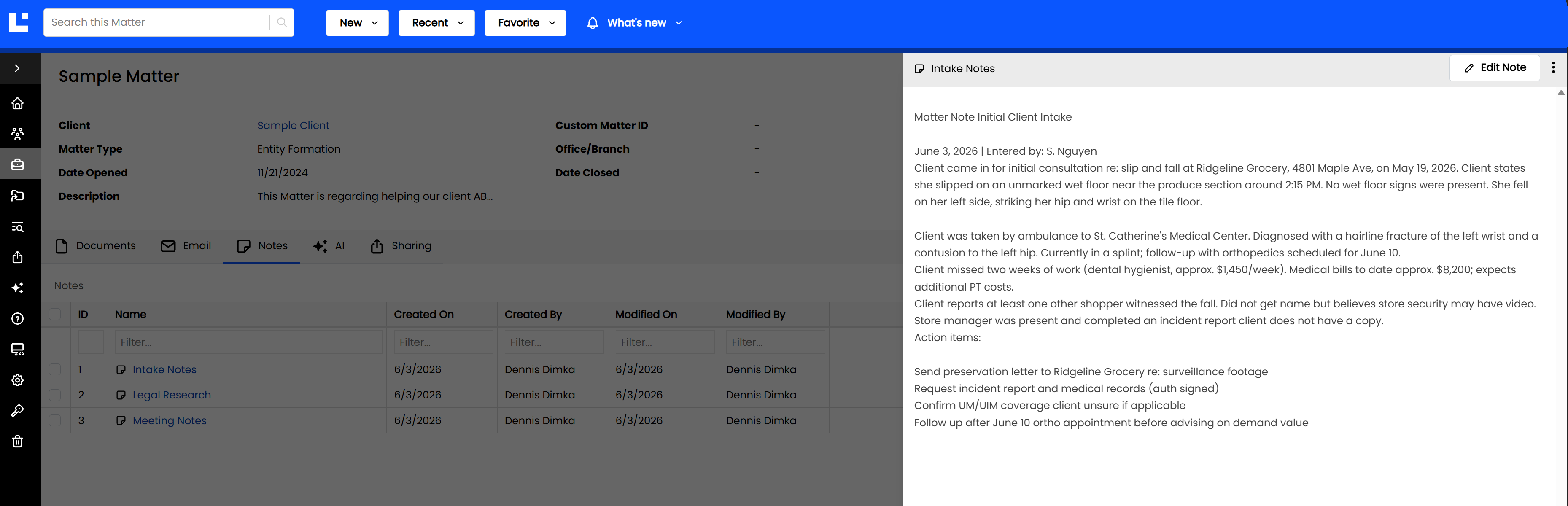Click the scroll-up arrow in the note panel

1561,93
